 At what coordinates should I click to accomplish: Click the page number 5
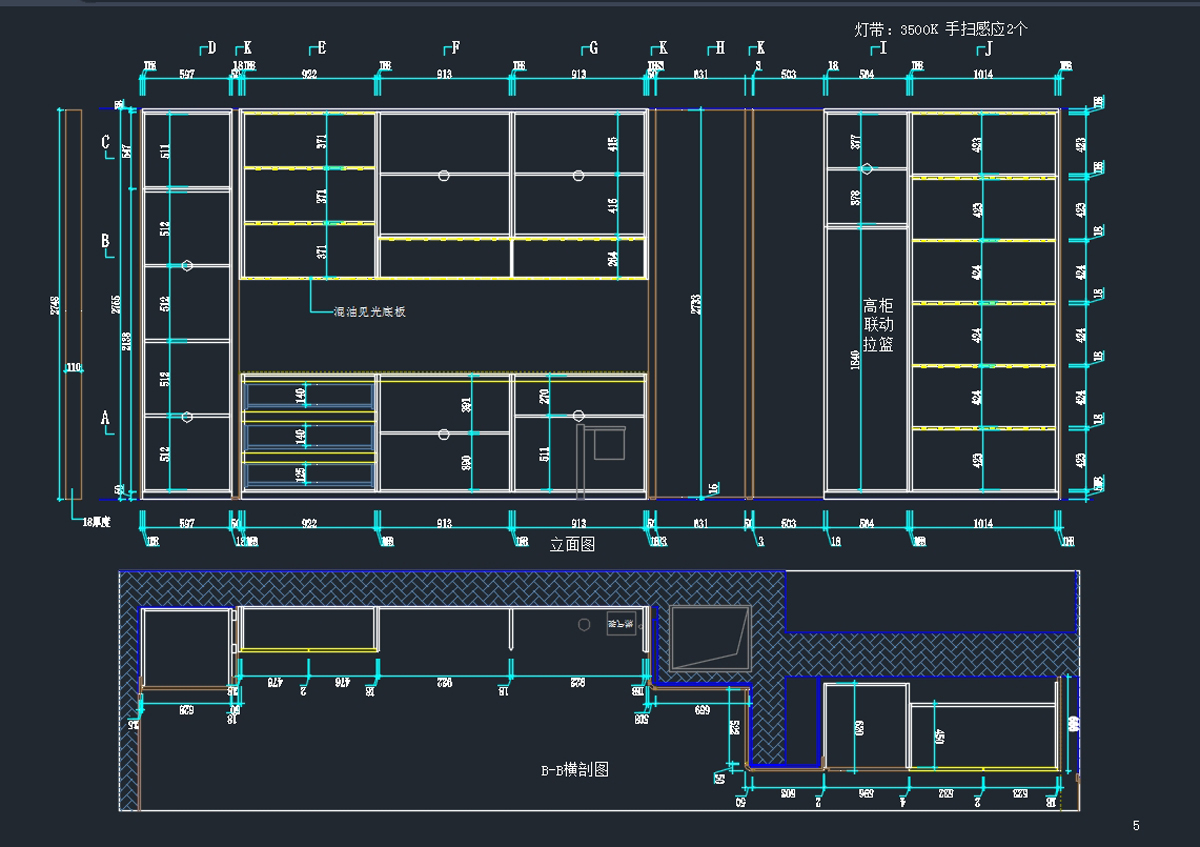(1136, 826)
